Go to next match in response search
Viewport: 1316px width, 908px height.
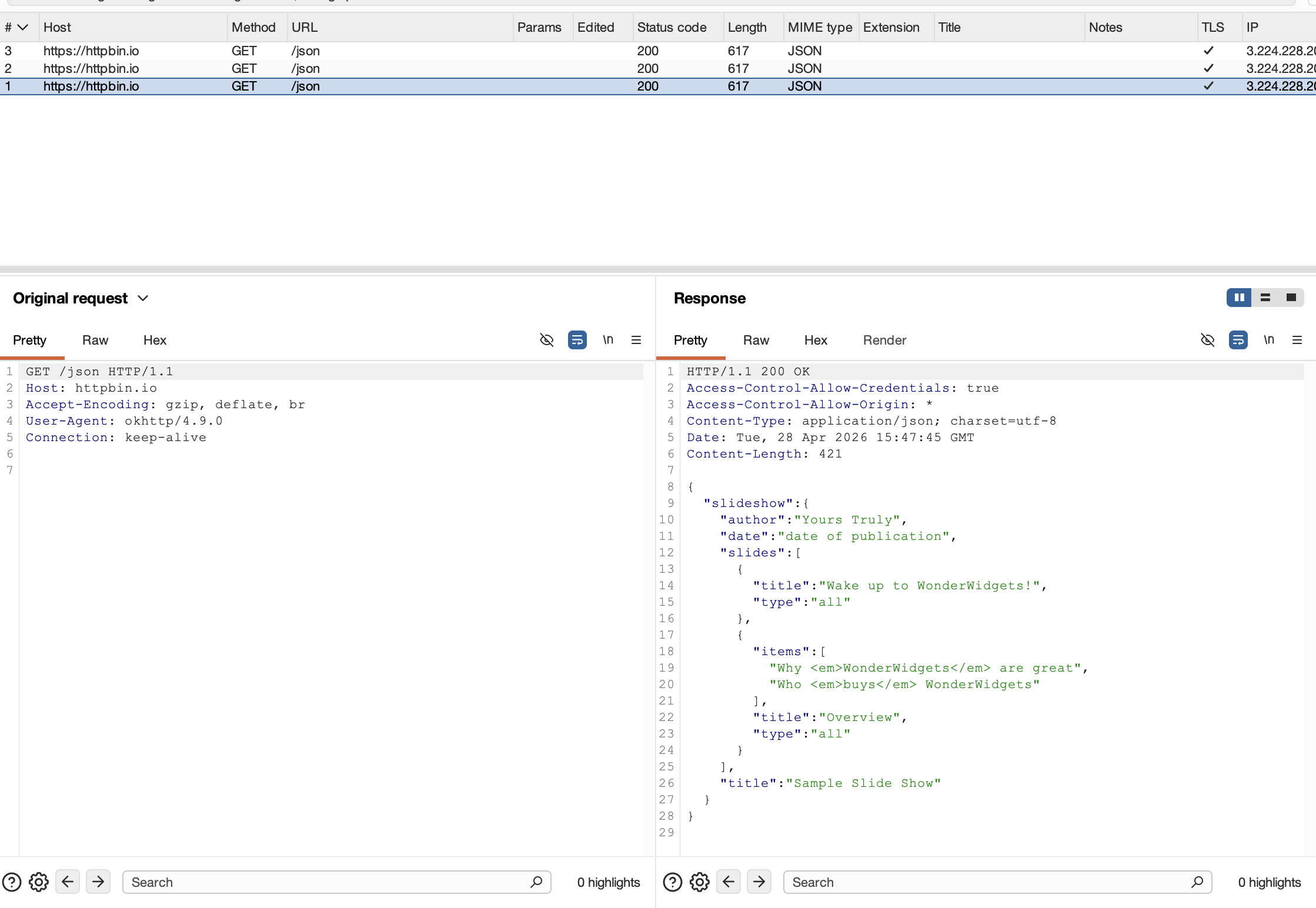[759, 882]
